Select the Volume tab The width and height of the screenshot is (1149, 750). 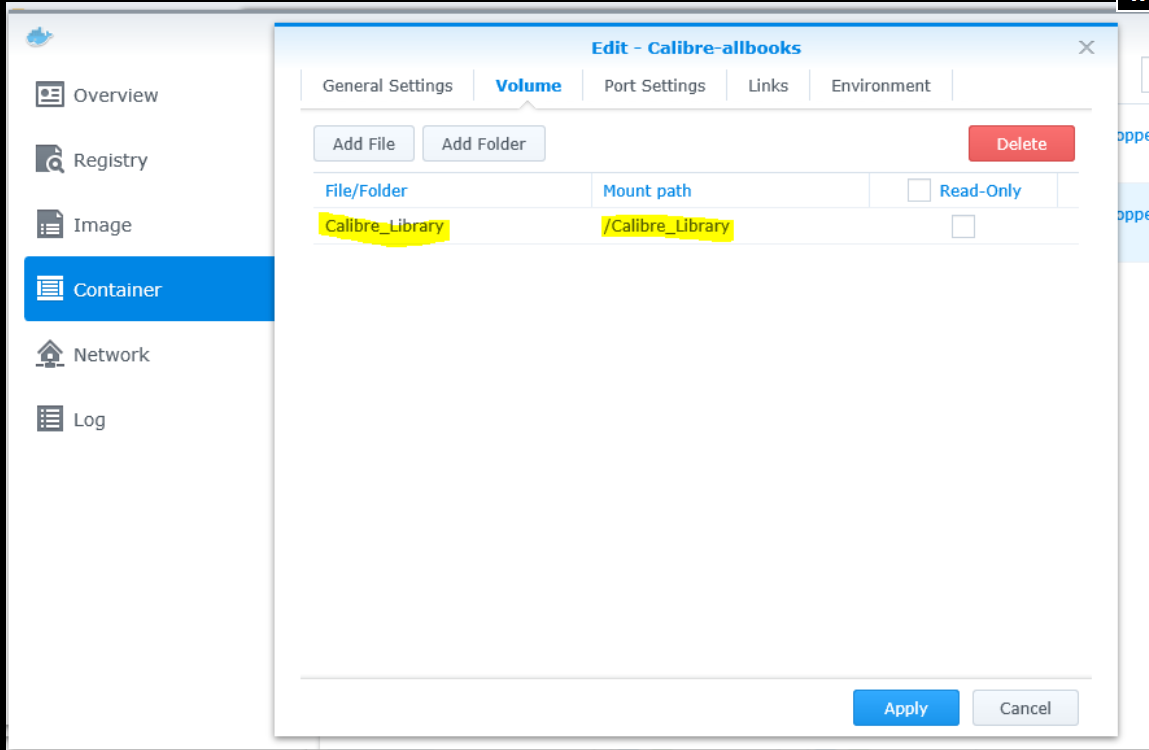(528, 86)
